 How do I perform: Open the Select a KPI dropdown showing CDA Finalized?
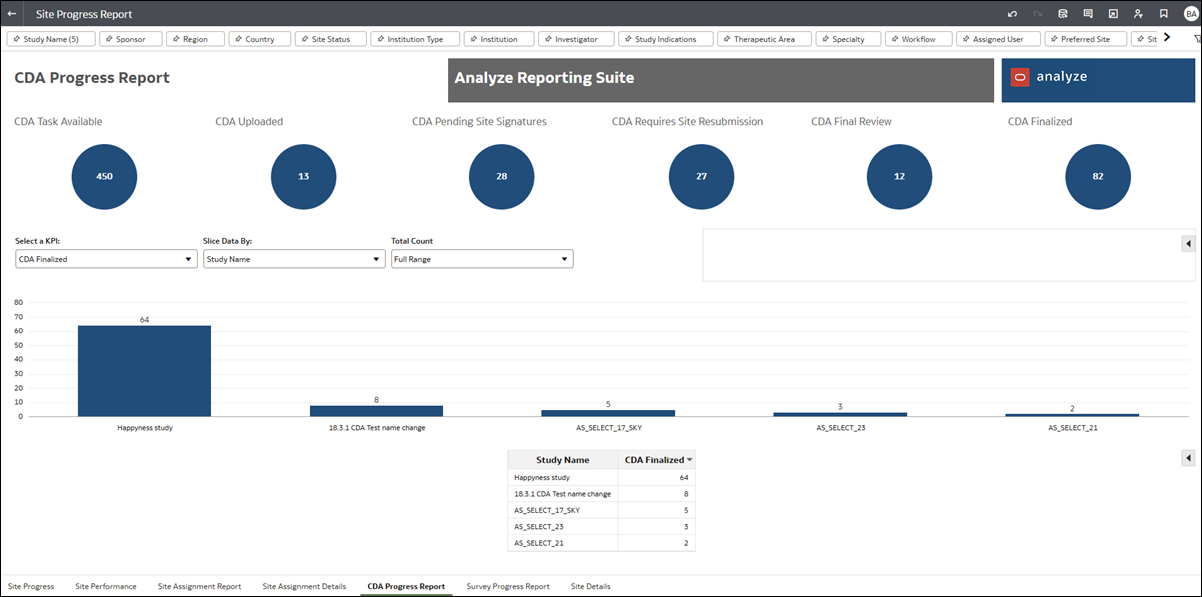(x=106, y=259)
